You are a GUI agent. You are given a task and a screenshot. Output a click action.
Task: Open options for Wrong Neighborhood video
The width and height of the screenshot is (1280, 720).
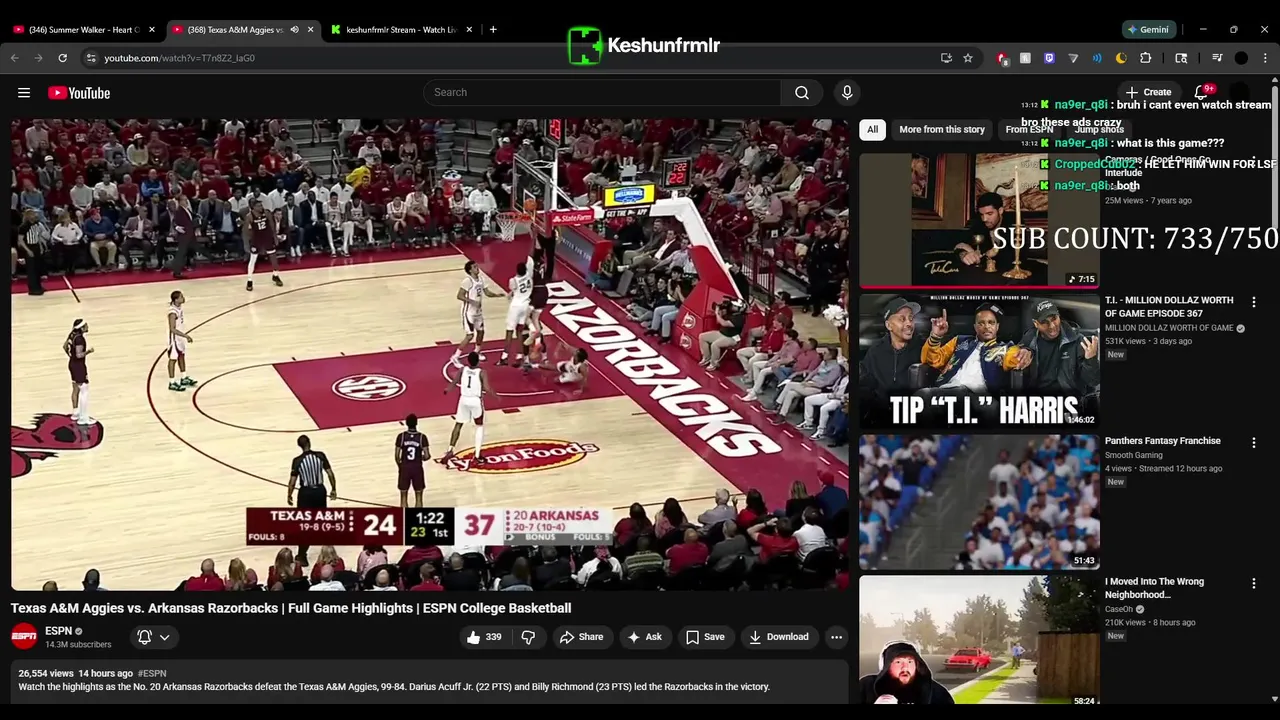(x=1254, y=583)
